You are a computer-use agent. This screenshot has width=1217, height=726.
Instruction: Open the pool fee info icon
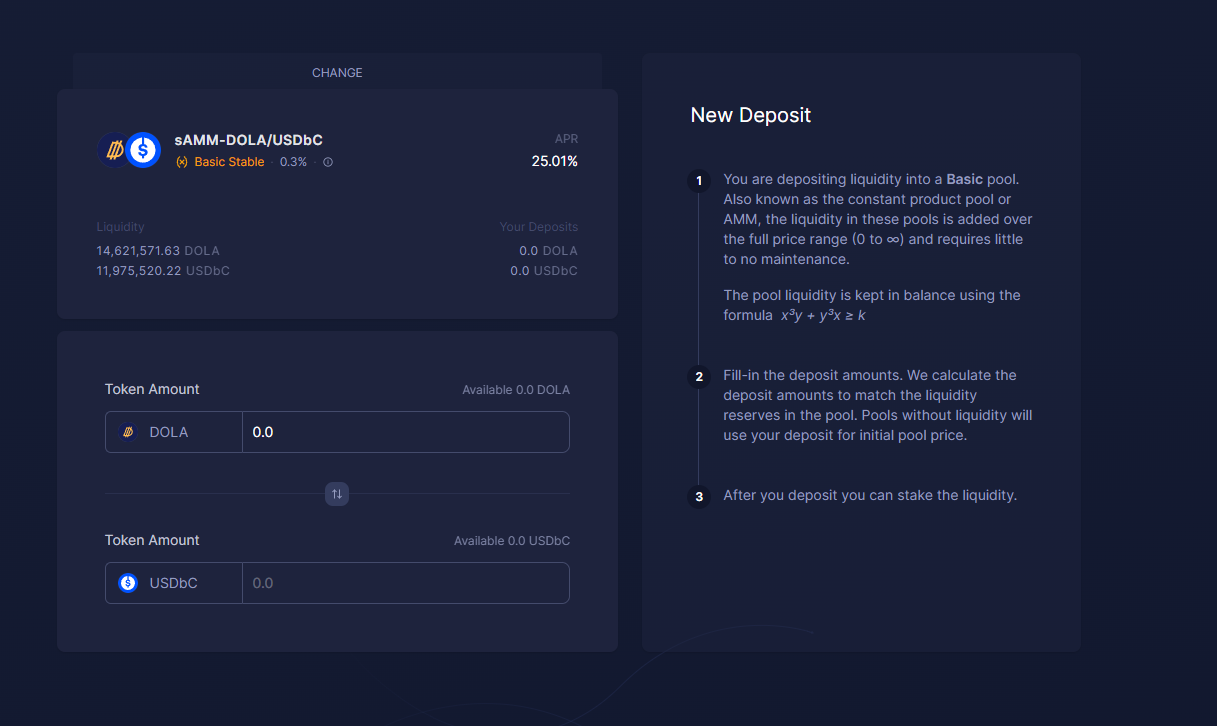click(328, 162)
